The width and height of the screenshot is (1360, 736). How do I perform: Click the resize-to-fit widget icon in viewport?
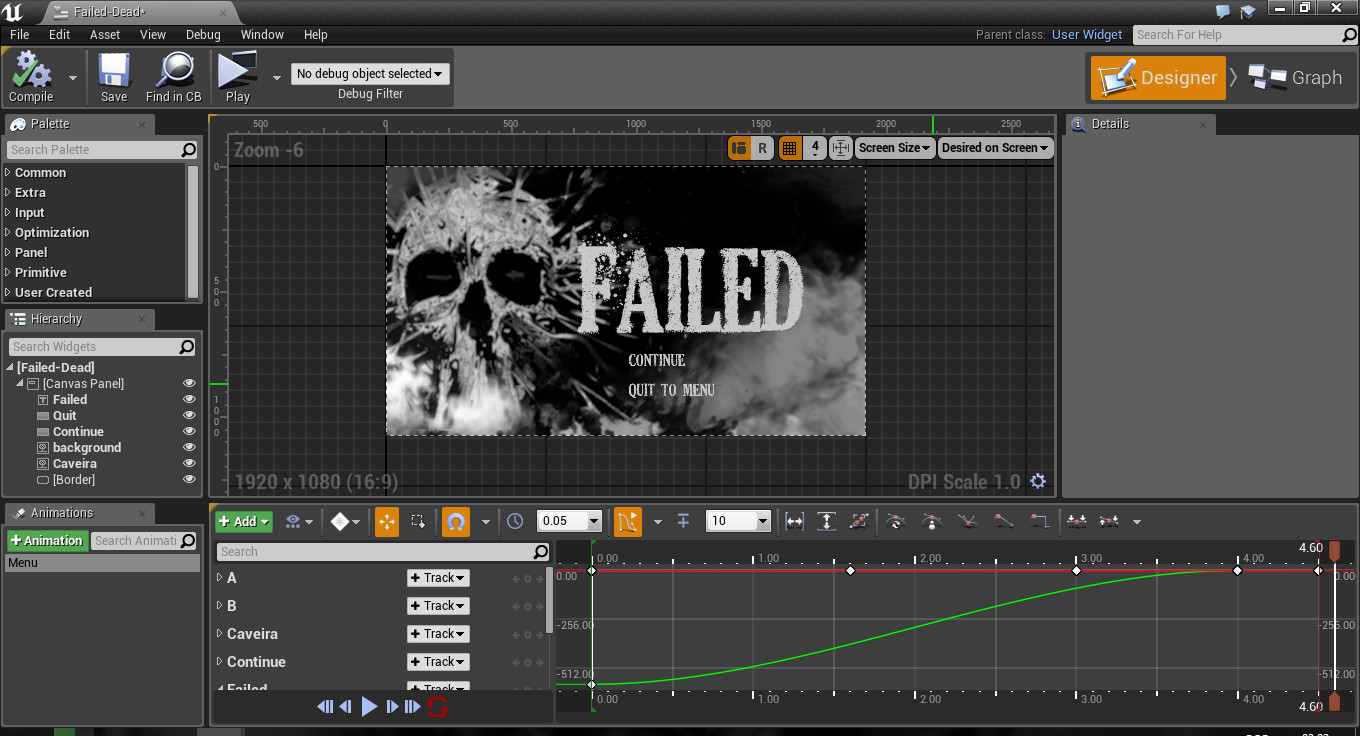(x=841, y=147)
